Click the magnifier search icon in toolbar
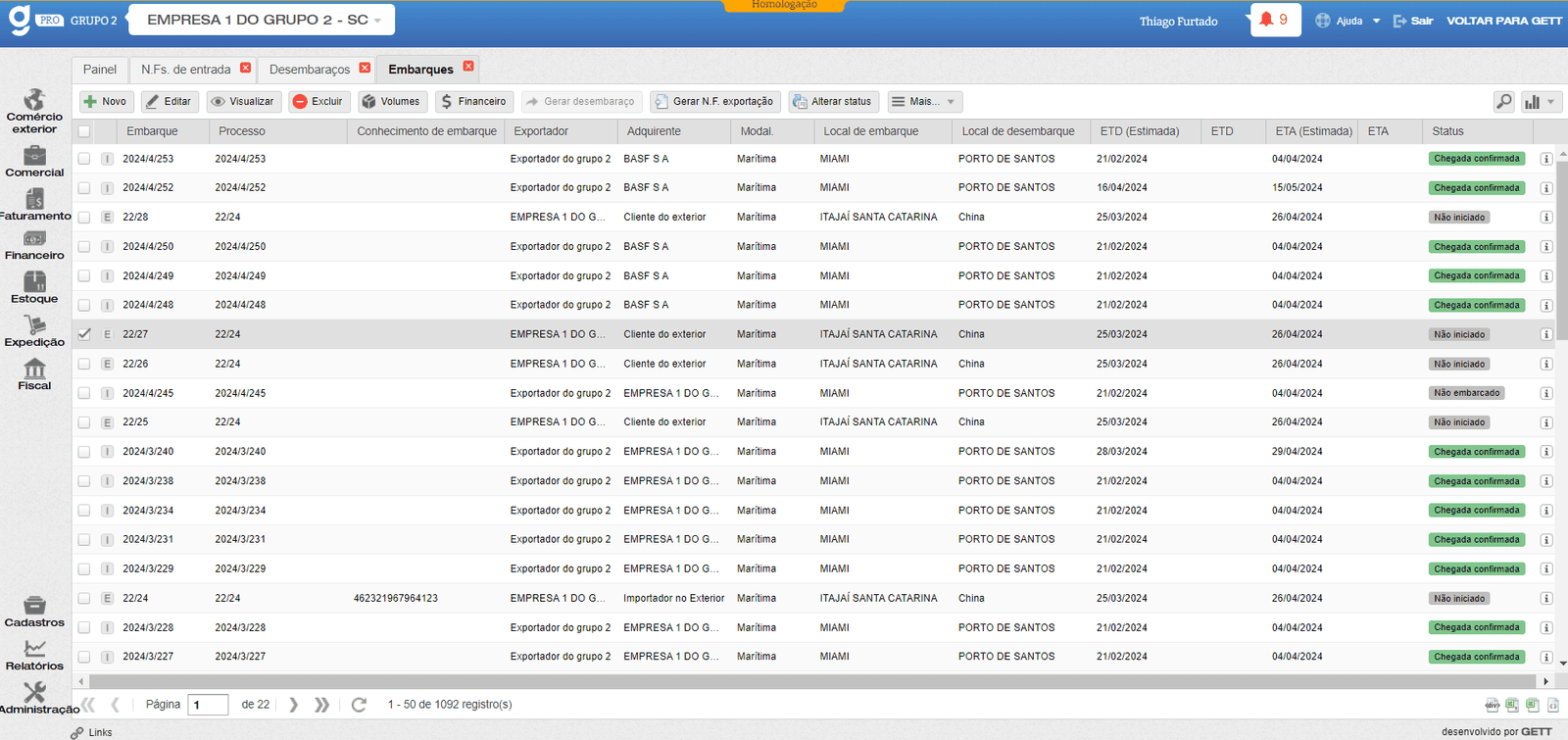This screenshot has height=740, width=1568. (x=1503, y=101)
